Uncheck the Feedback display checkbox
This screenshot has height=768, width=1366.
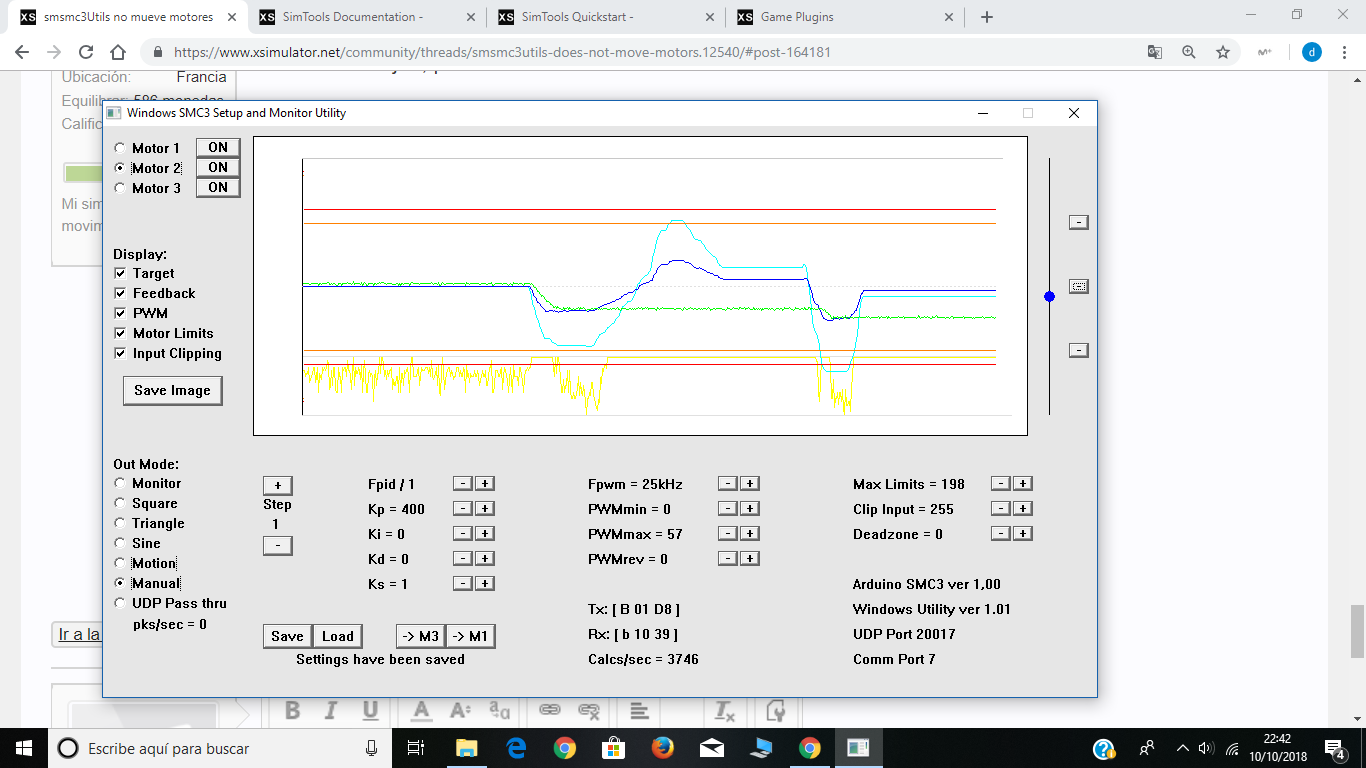tap(120, 293)
